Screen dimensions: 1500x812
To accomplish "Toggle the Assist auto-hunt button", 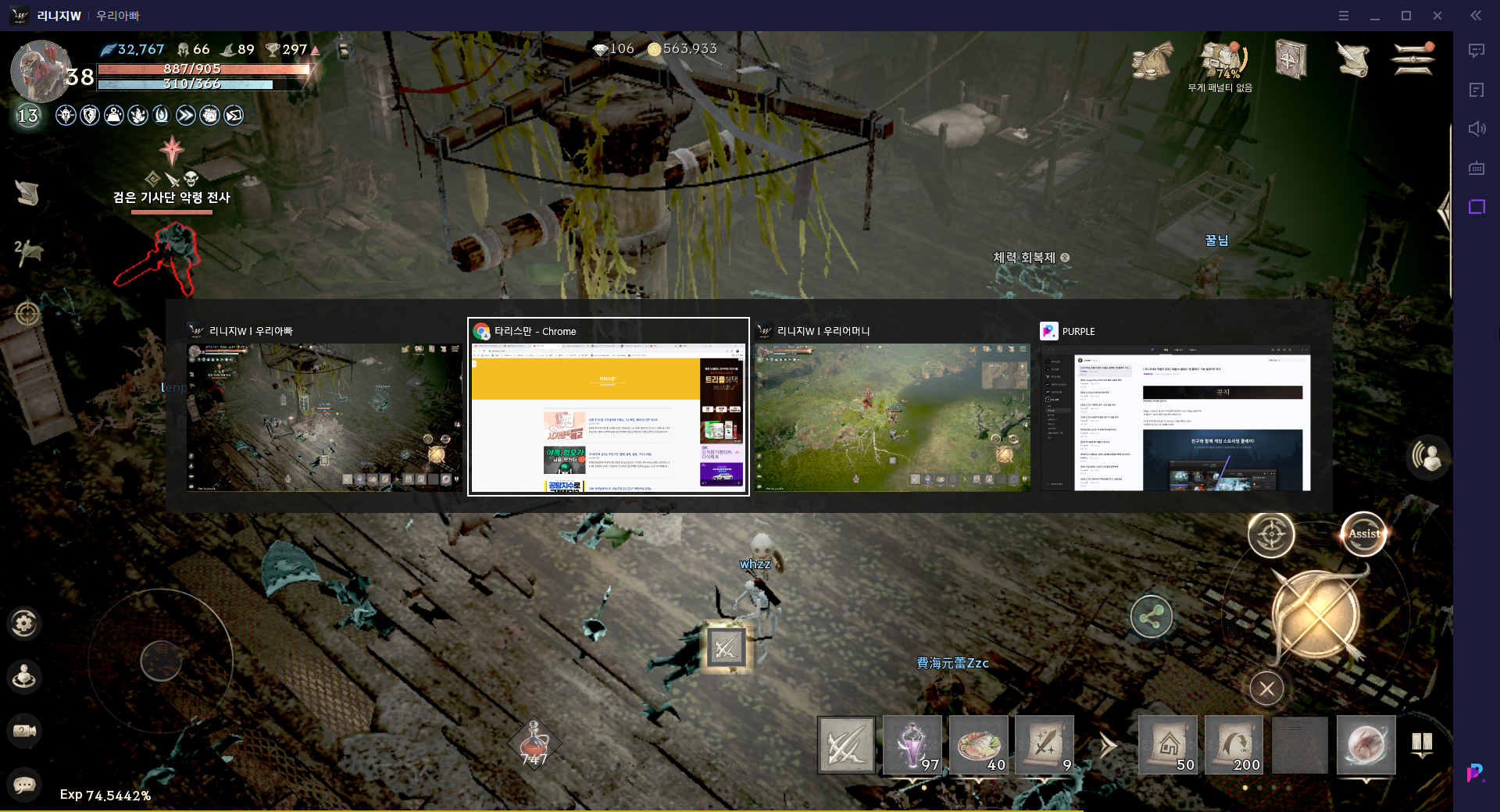I will click(1363, 534).
